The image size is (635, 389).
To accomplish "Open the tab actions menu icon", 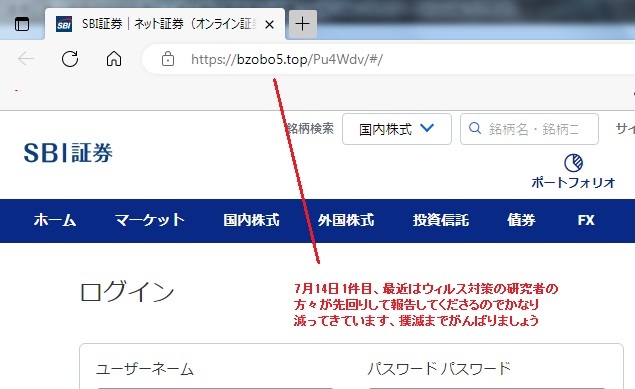I will [22, 24].
